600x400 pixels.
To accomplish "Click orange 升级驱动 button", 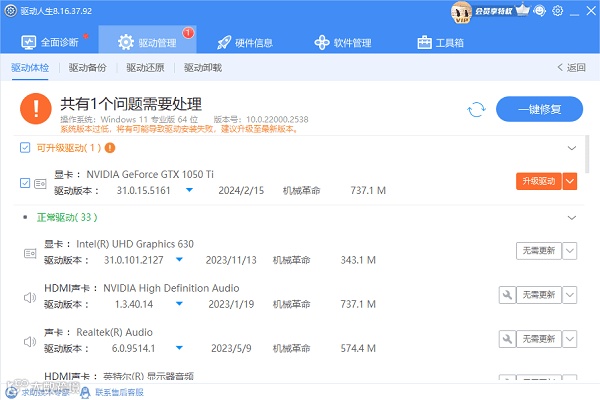I will [x=539, y=181].
